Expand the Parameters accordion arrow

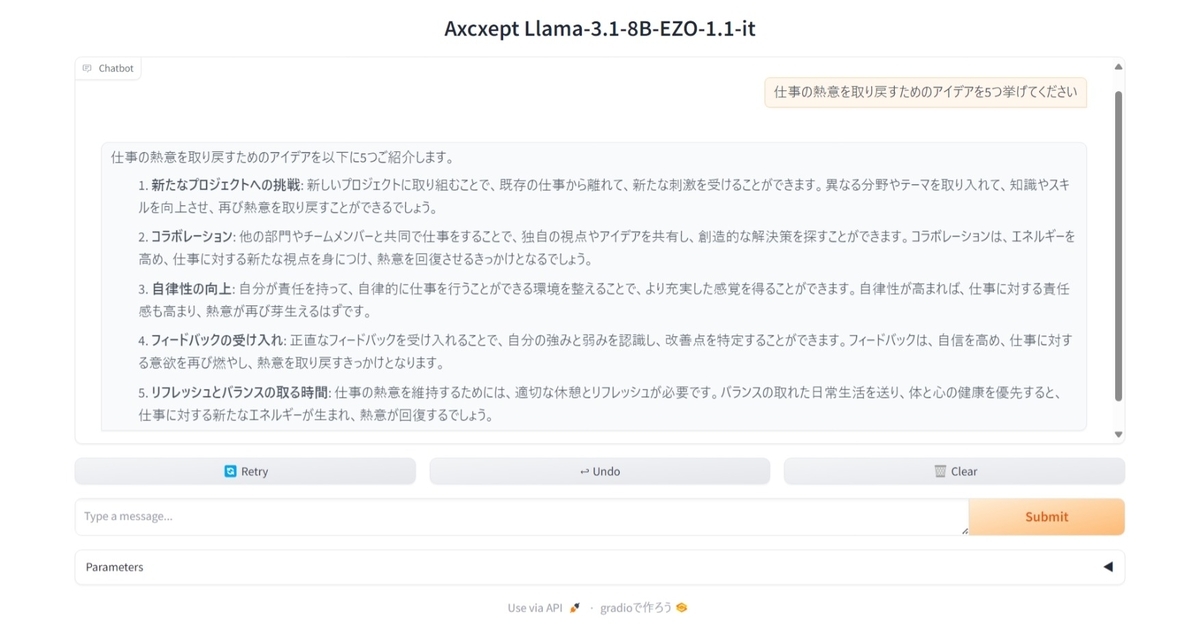1107,567
